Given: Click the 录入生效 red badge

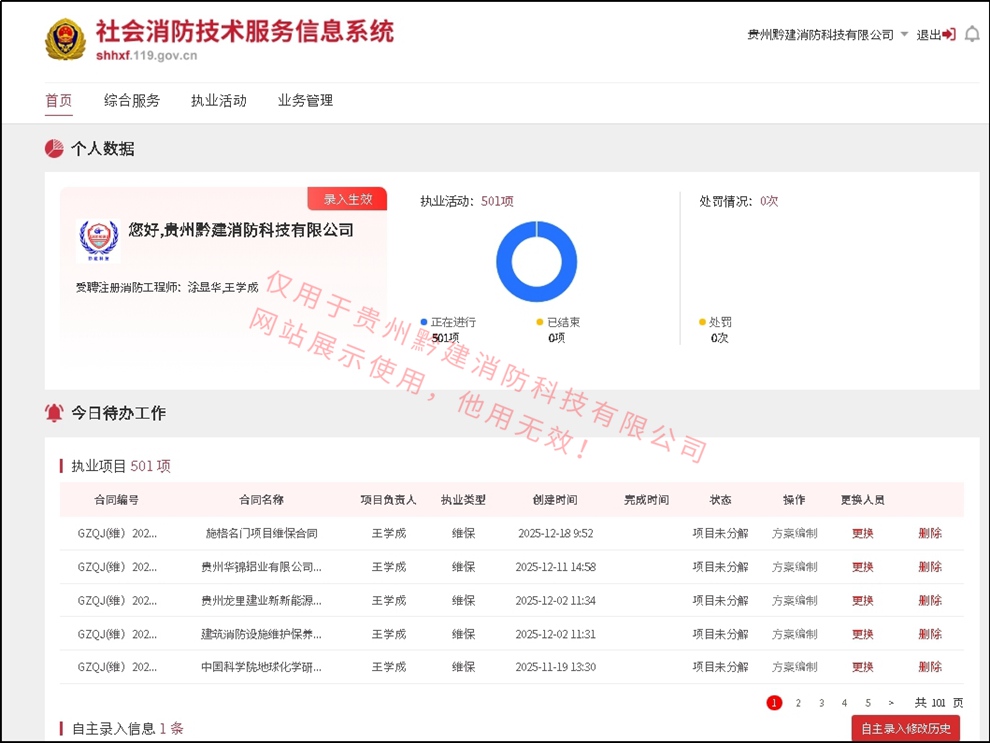Looking at the screenshot, I should (347, 199).
